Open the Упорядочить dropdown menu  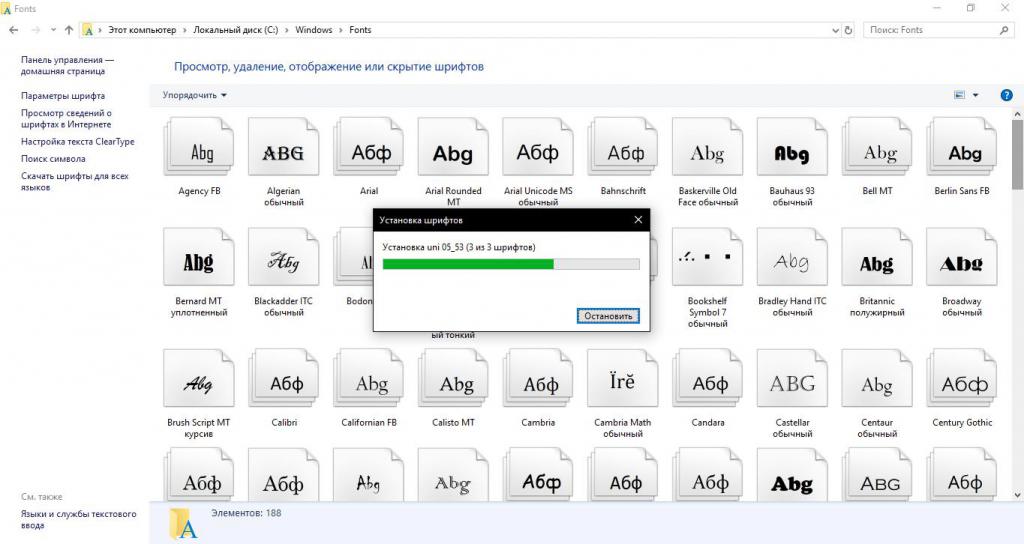click(195, 95)
